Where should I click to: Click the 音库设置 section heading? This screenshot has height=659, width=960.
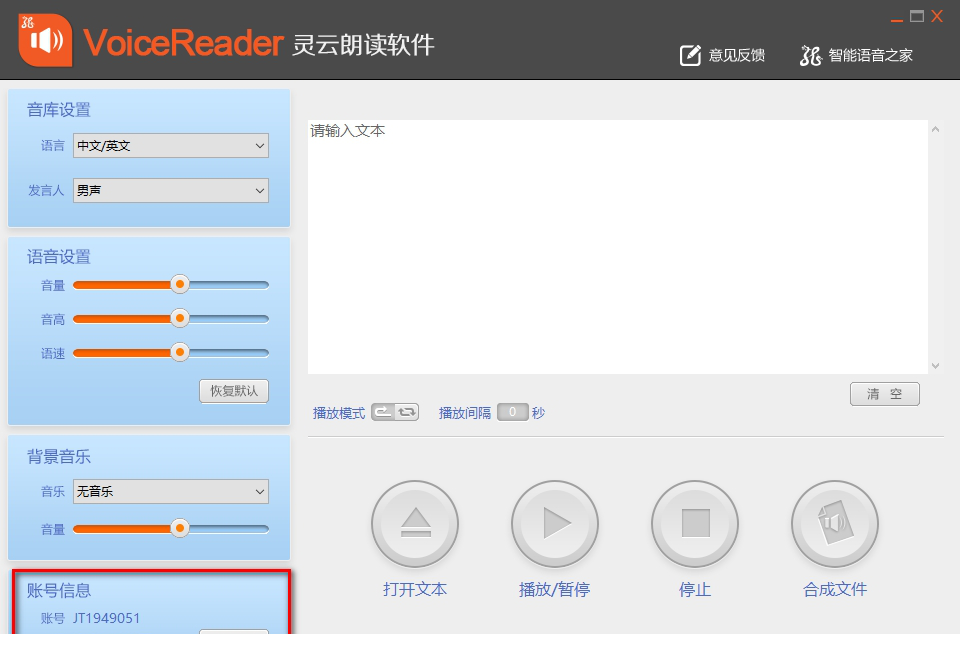point(59,110)
